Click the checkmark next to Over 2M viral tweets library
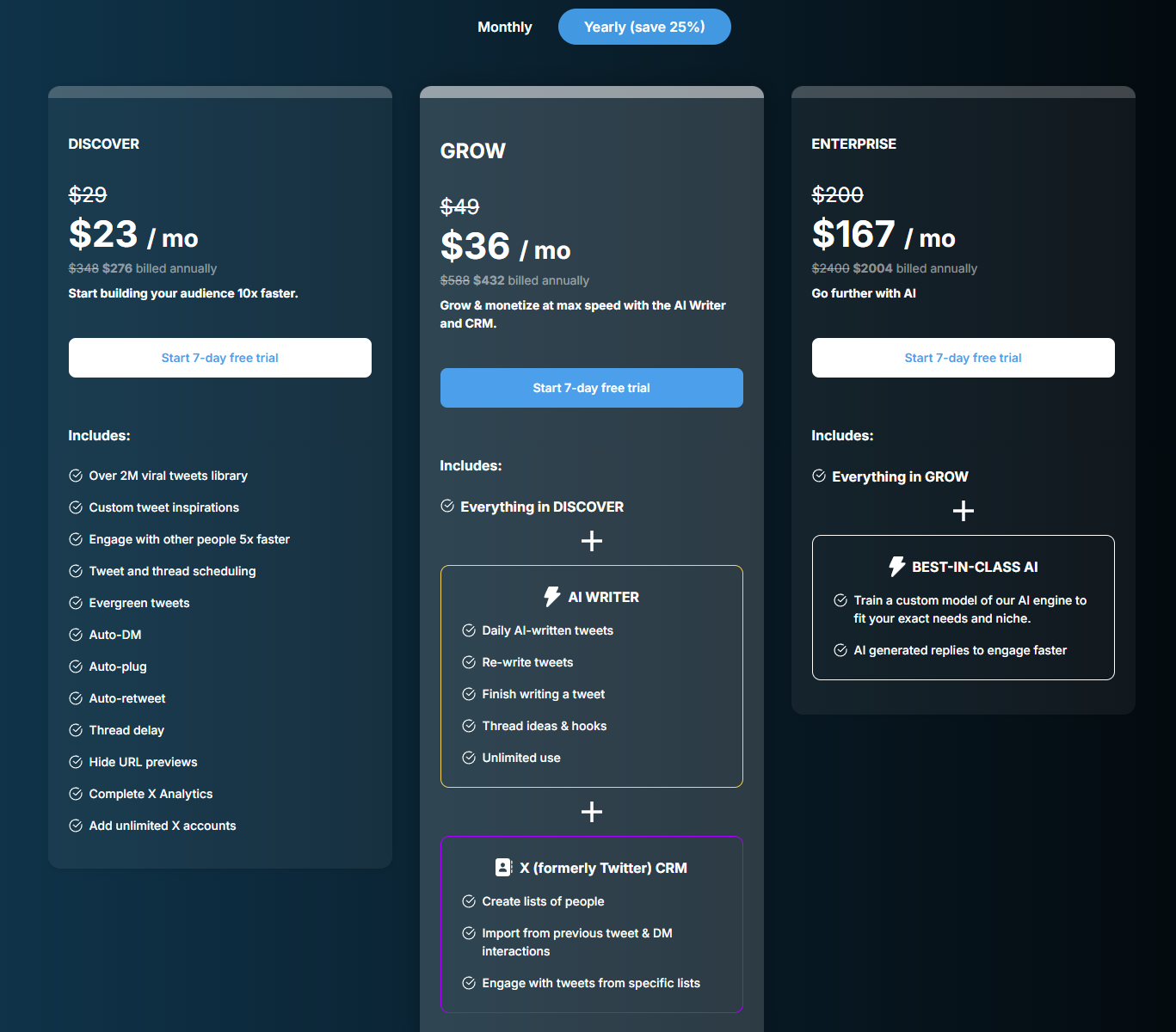Viewport: 1176px width, 1032px height. click(75, 475)
